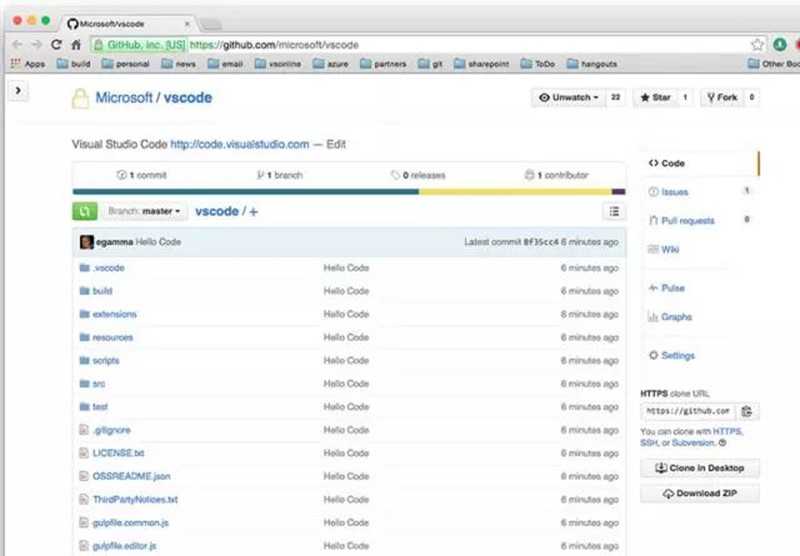Screen dimensions: 800x556
Task: Open the personal bookmarks folder
Action: pos(126,64)
